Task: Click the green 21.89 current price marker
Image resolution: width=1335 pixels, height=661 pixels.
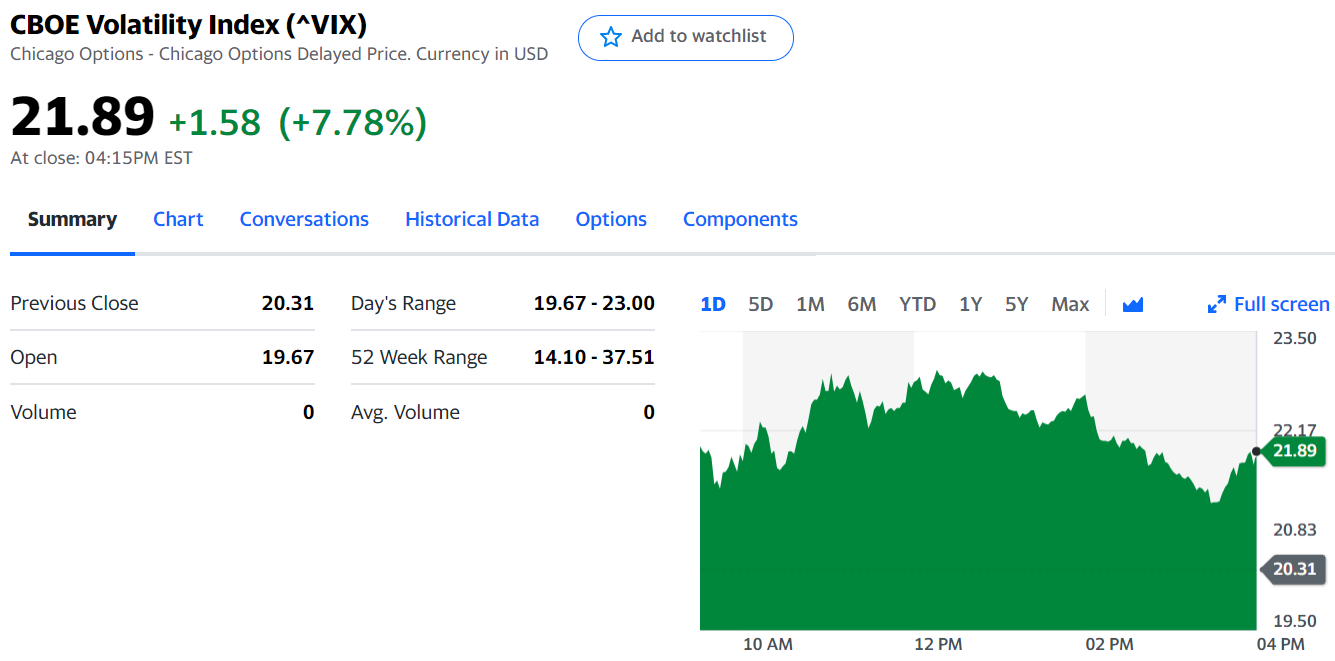Action: point(1293,451)
